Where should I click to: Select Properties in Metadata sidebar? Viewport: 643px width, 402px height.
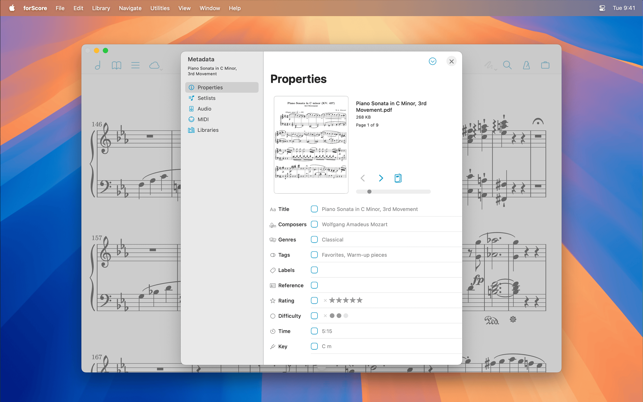point(222,87)
